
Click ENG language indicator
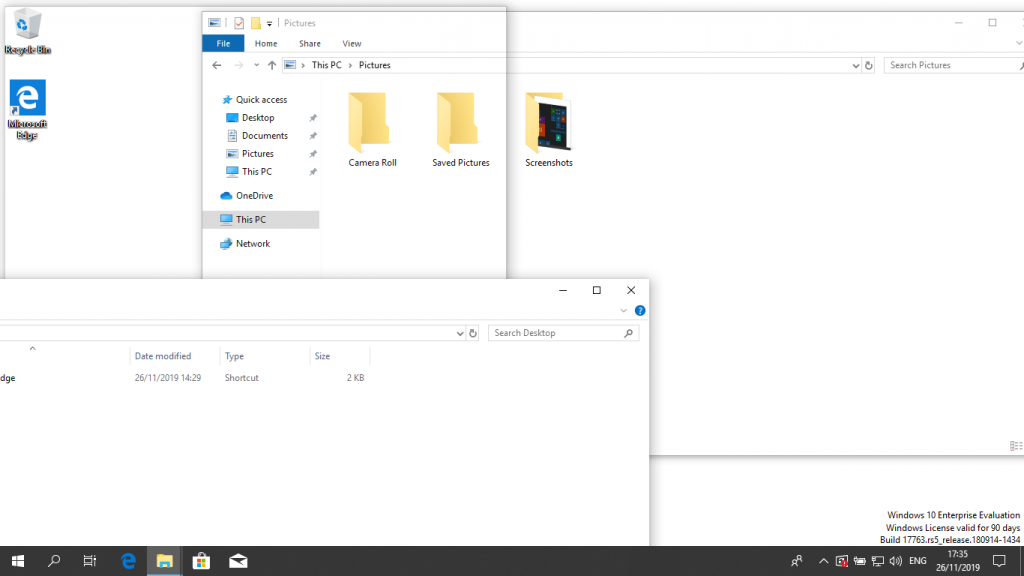click(x=918, y=561)
